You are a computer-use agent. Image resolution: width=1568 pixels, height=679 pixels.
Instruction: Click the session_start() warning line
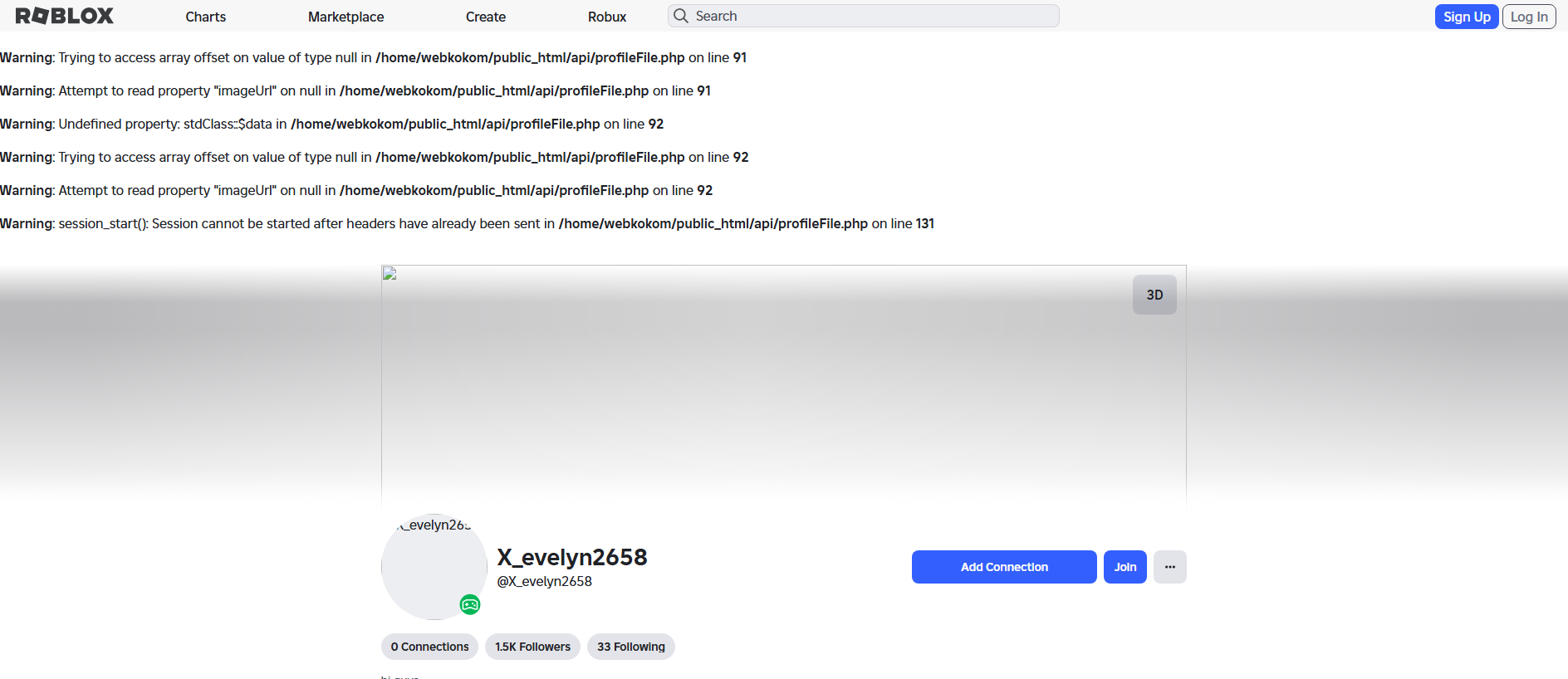click(x=468, y=223)
